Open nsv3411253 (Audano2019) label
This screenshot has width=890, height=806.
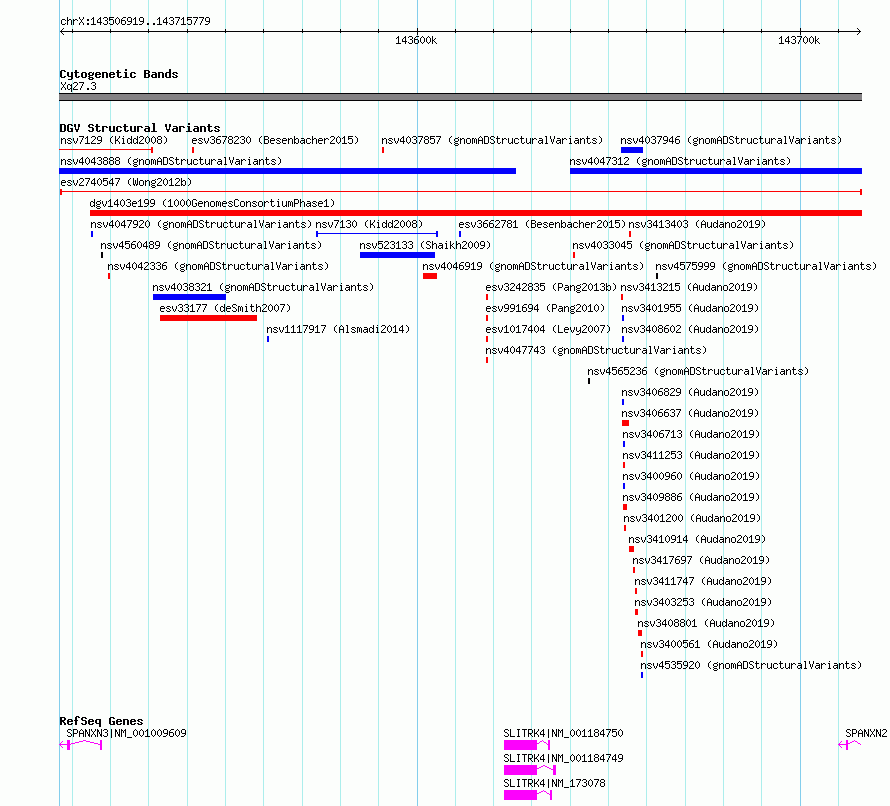click(691, 455)
